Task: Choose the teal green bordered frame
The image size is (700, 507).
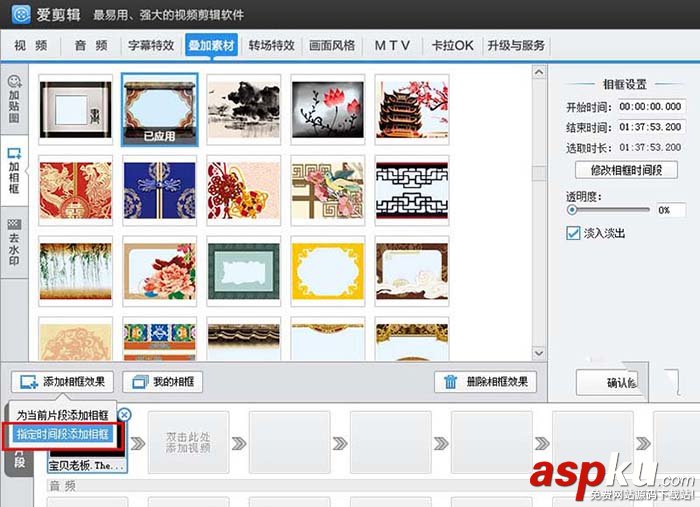Action: tap(244, 271)
